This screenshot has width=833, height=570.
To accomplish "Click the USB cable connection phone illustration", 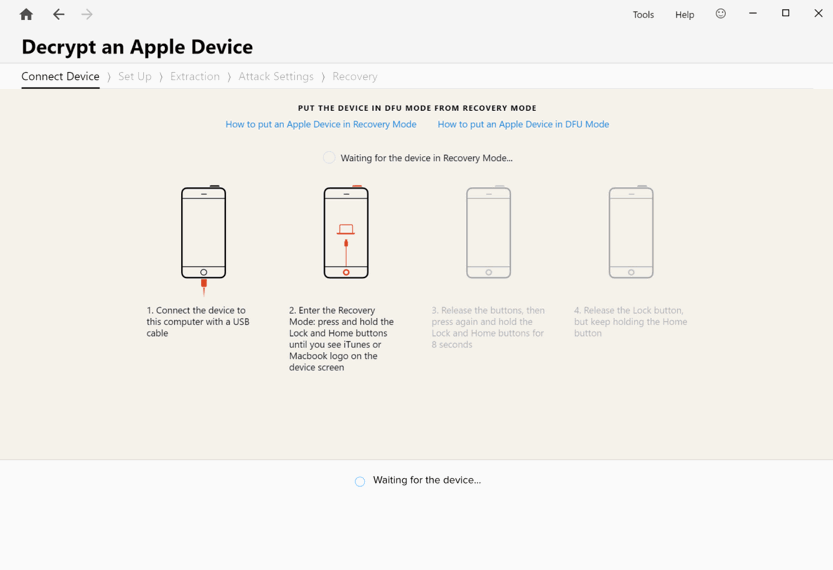I will point(203,235).
